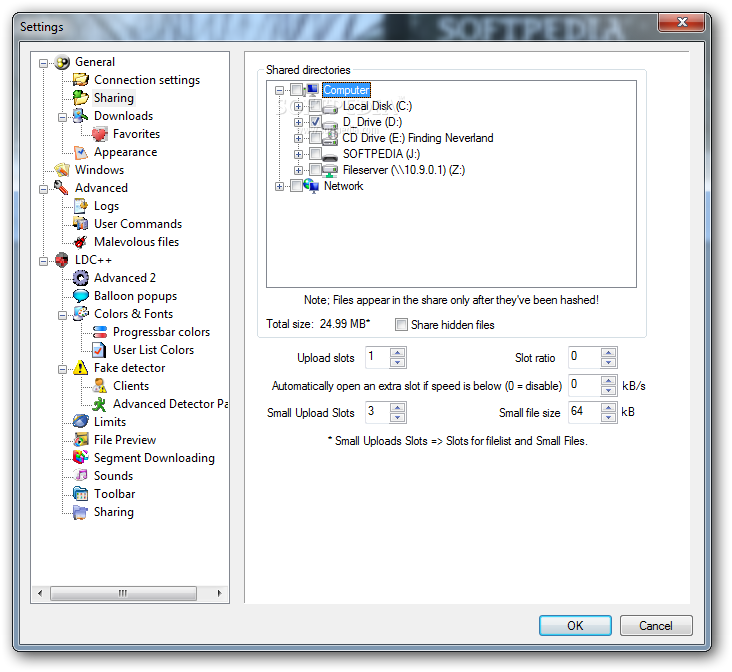Screen dimensions: 732x672
Task: Check the Computer checkbox in shared directories
Action: (296, 90)
